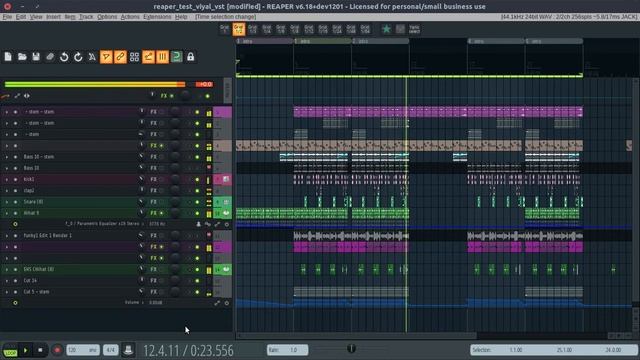Click the yellow bars icon on Hihat 9

click(209, 213)
